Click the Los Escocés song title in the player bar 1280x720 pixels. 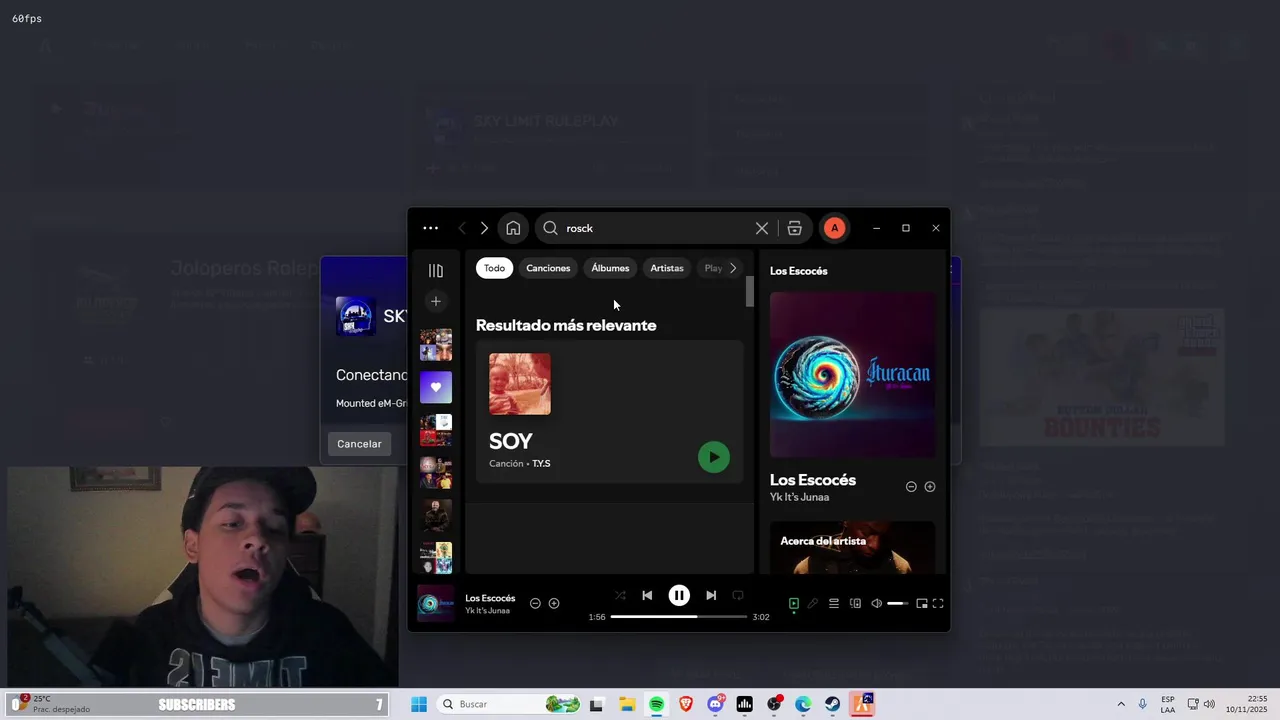pyautogui.click(x=490, y=598)
